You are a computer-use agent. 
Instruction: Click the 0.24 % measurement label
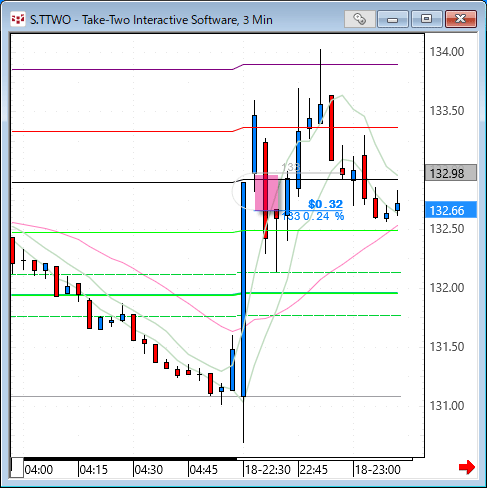[x=324, y=216]
